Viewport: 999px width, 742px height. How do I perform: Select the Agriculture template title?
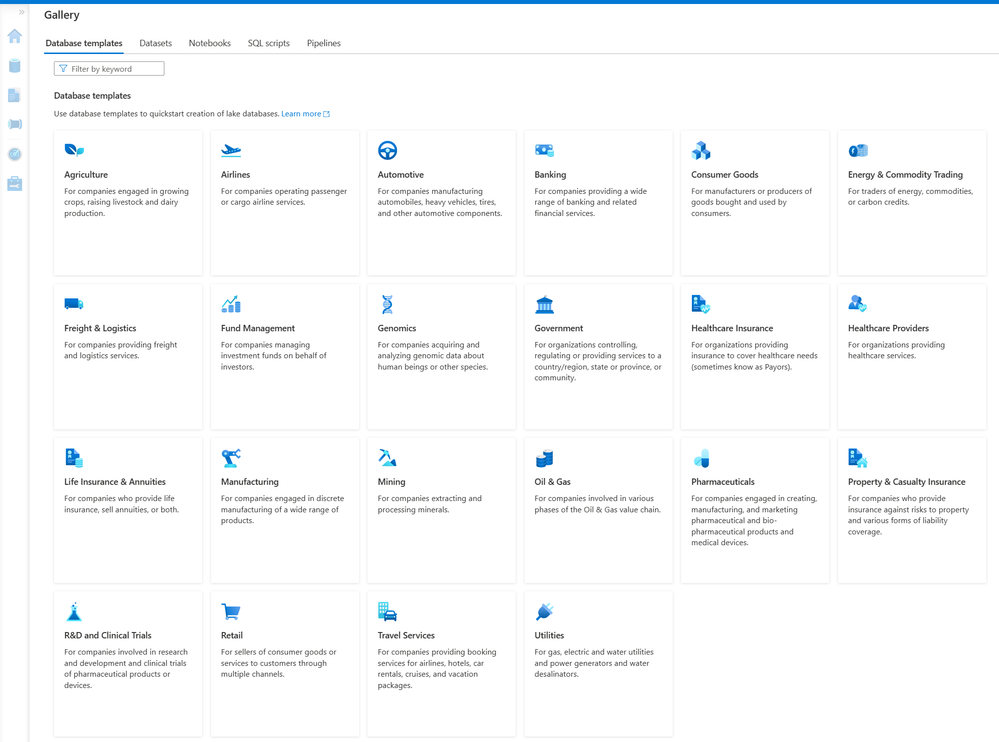(86, 175)
